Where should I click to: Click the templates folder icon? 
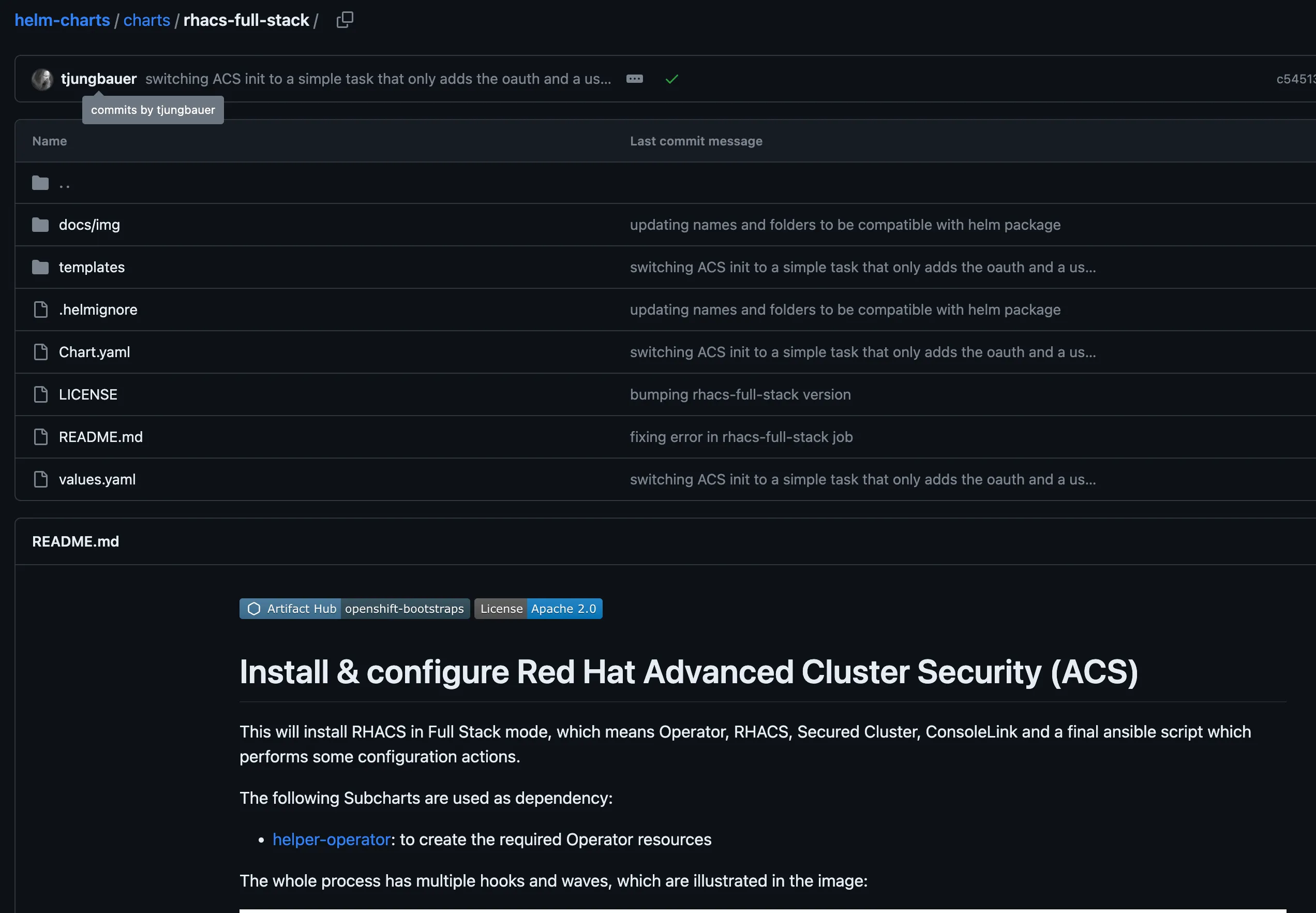[x=40, y=267]
